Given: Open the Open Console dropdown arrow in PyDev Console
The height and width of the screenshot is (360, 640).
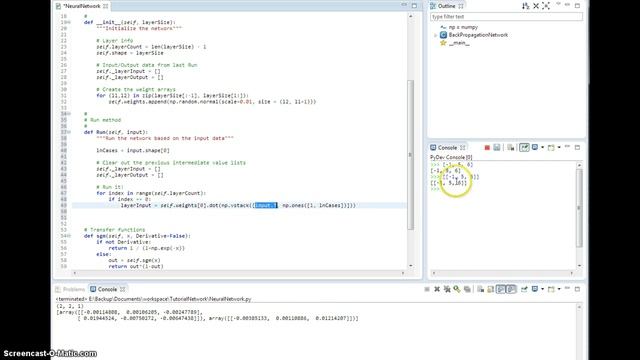Looking at the screenshot, I should pos(559,147).
